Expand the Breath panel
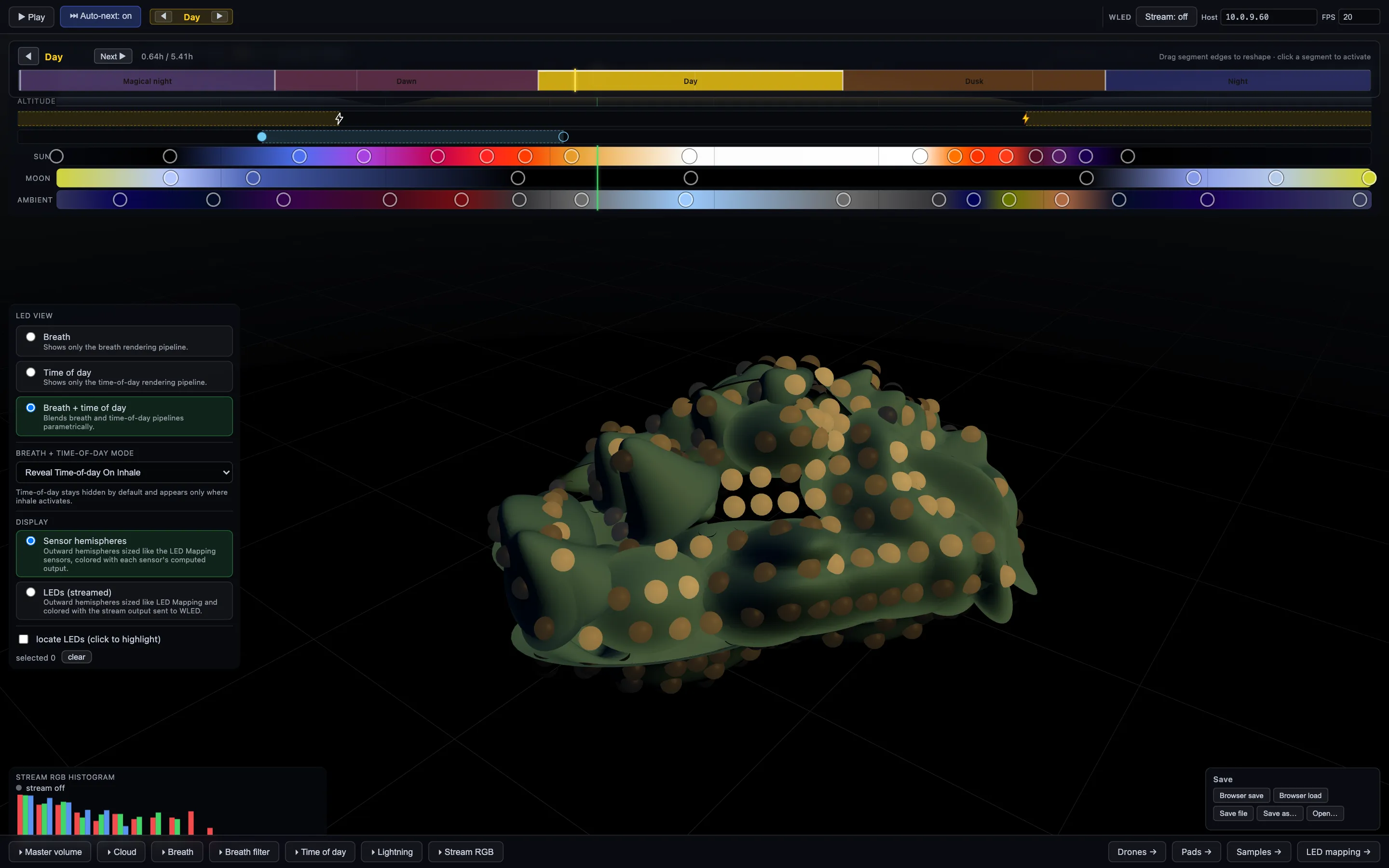The image size is (1389, 868). 177,852
